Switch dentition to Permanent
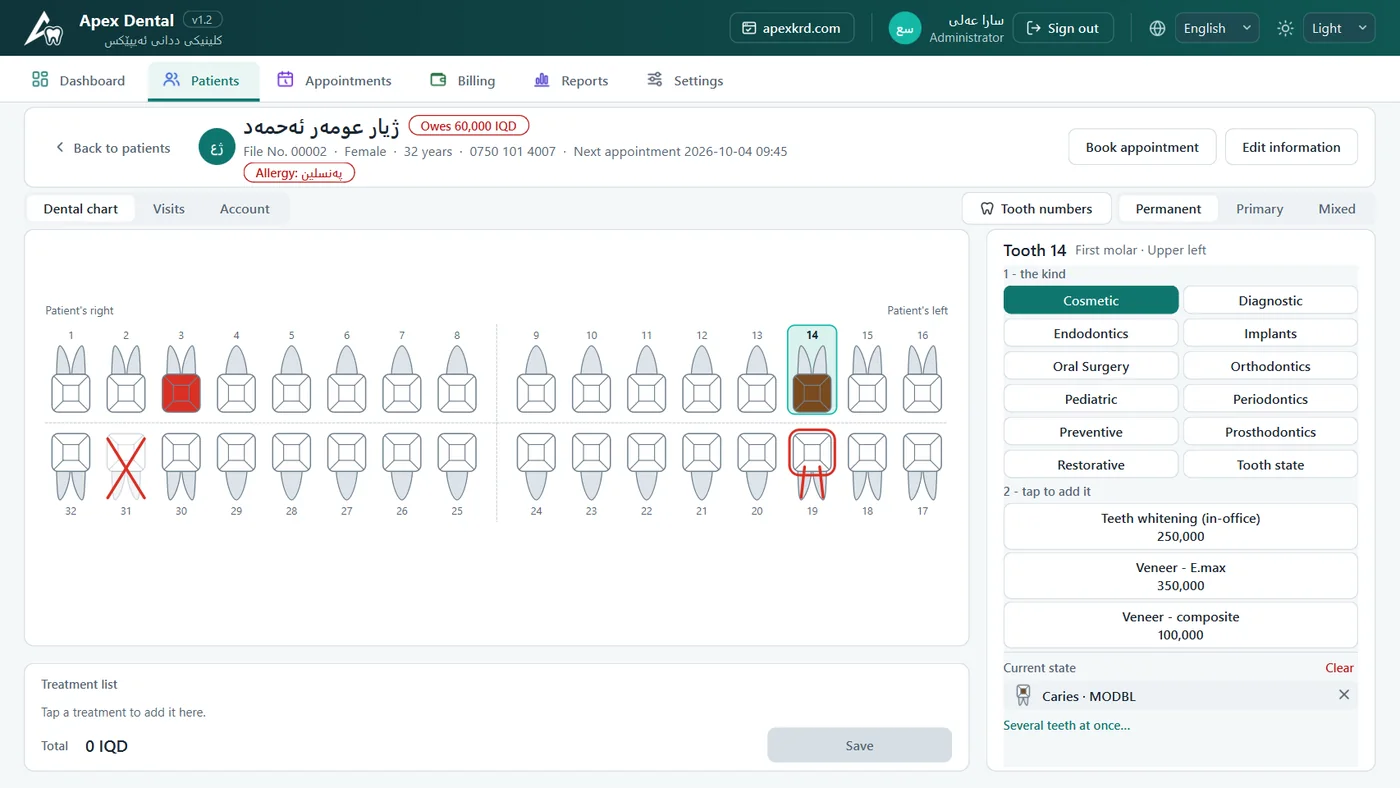The width and height of the screenshot is (1400, 788). [1168, 208]
